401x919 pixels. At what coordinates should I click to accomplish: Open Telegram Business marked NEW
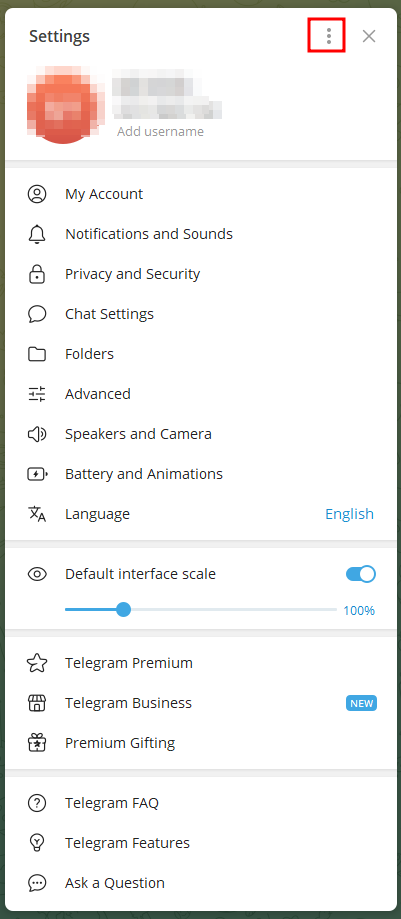pyautogui.click(x=200, y=703)
